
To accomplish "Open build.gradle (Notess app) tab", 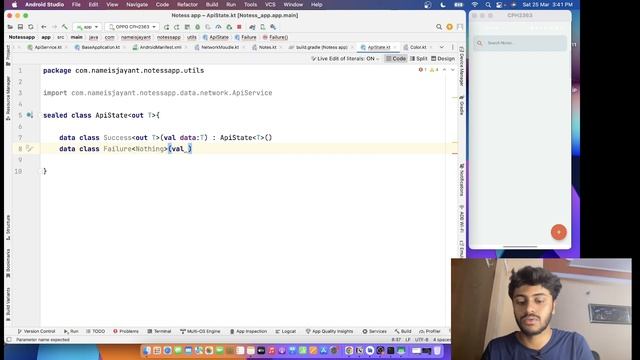I will click(x=321, y=47).
